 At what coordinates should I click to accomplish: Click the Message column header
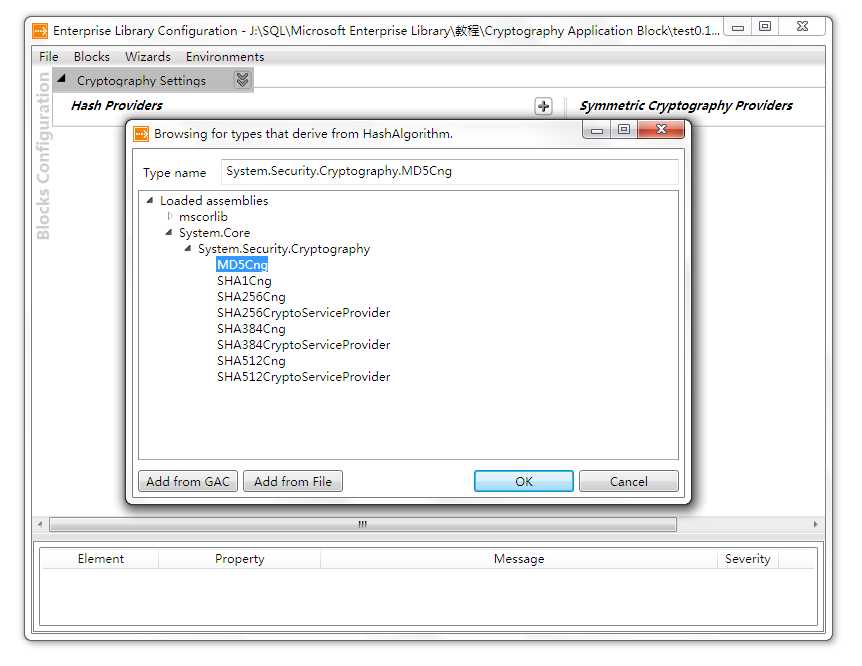pos(519,559)
